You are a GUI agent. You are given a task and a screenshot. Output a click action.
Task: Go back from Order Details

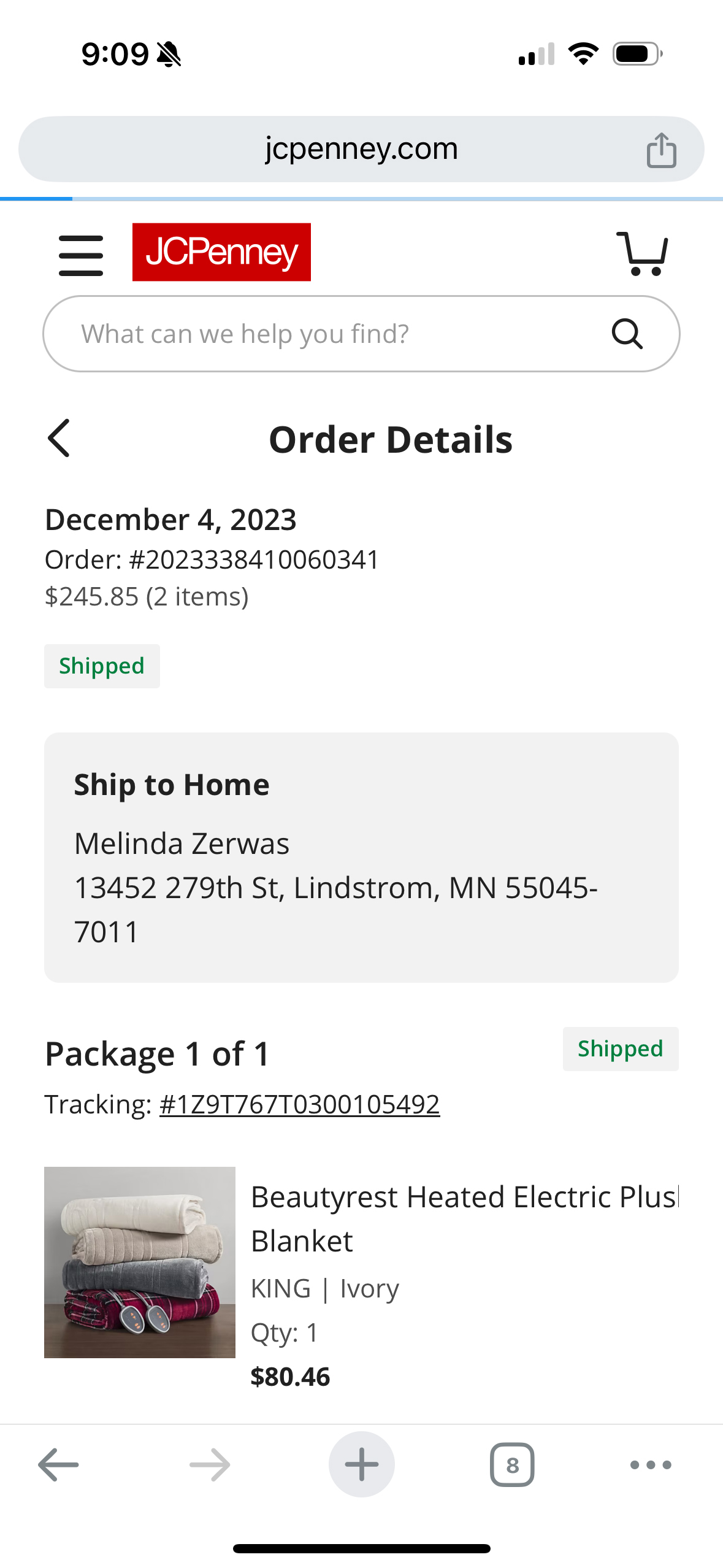(59, 438)
